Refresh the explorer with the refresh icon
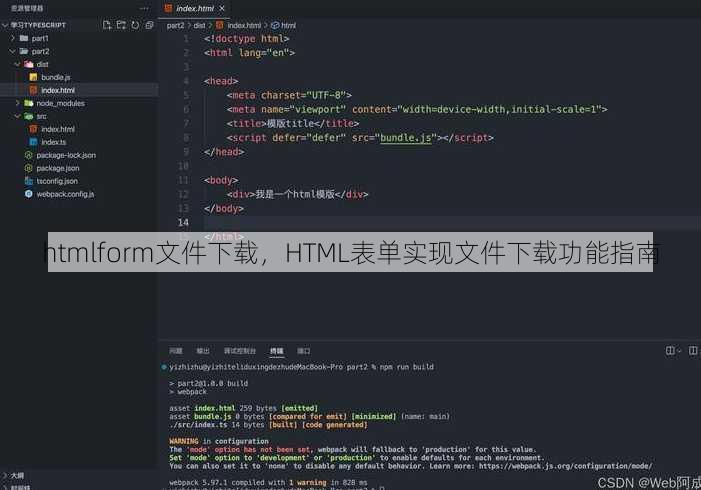Image resolution: width=701 pixels, height=490 pixels. point(135,25)
